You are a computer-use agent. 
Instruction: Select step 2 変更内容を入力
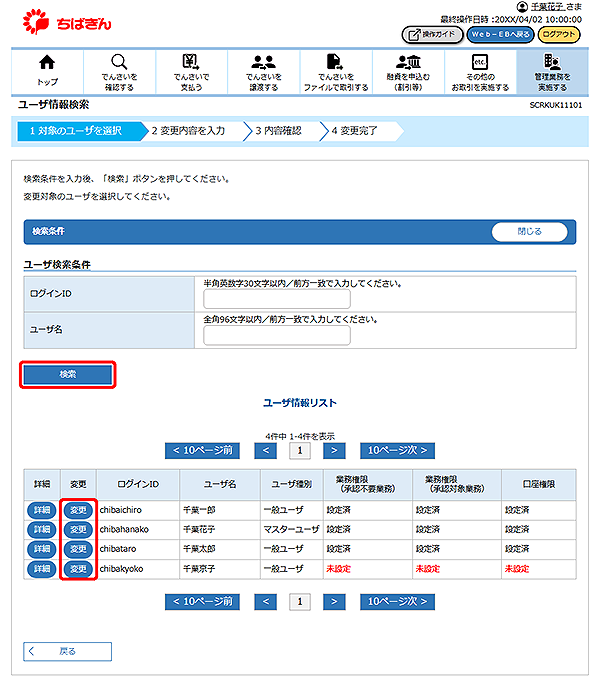coord(193,131)
